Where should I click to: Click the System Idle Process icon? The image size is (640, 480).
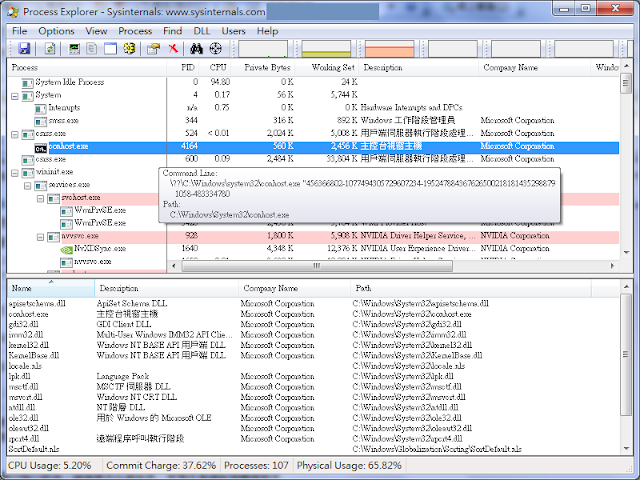point(27,83)
